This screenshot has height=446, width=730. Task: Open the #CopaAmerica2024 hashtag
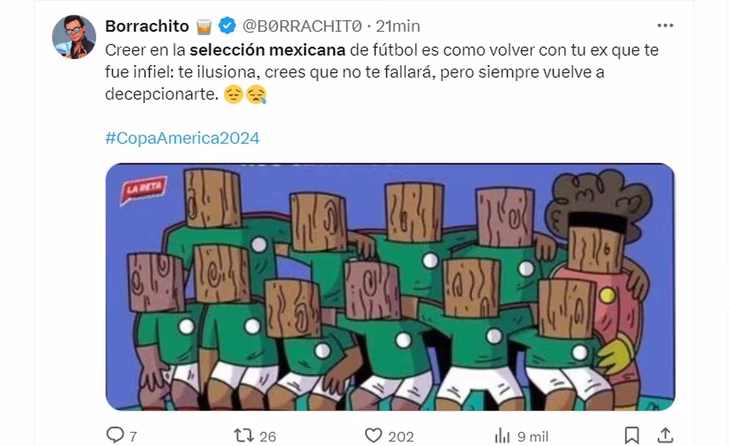pos(182,138)
